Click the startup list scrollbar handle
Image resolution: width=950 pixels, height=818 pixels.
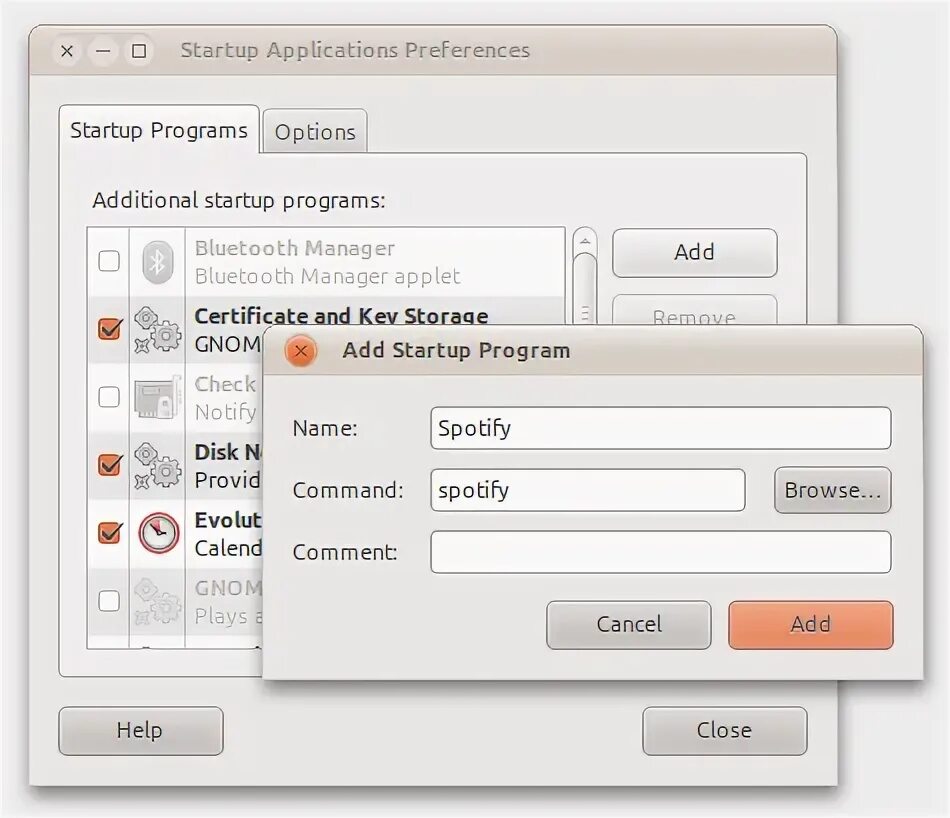(585, 288)
